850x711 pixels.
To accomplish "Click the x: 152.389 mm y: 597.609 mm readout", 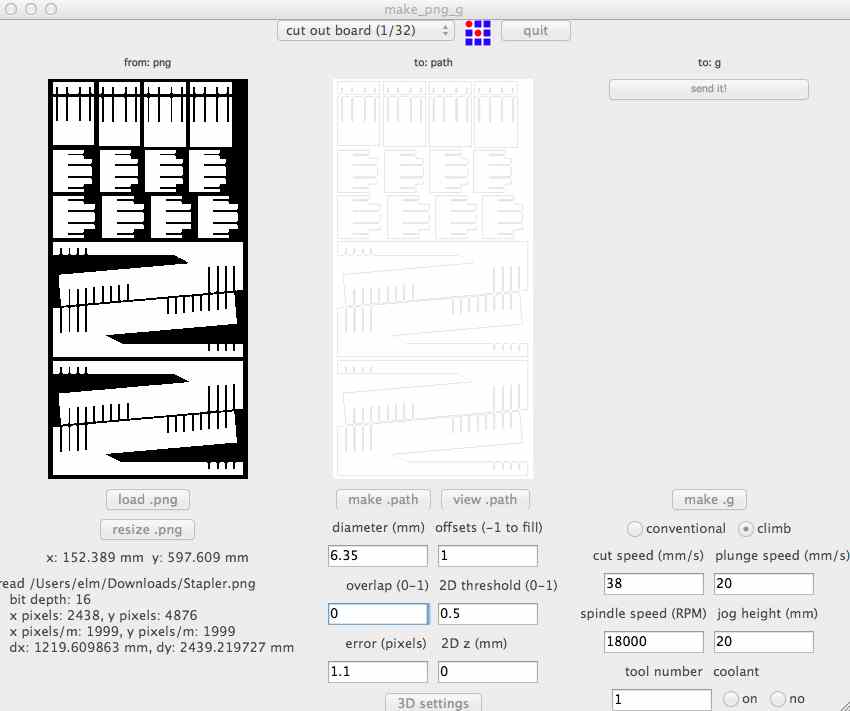I will coord(147,558).
